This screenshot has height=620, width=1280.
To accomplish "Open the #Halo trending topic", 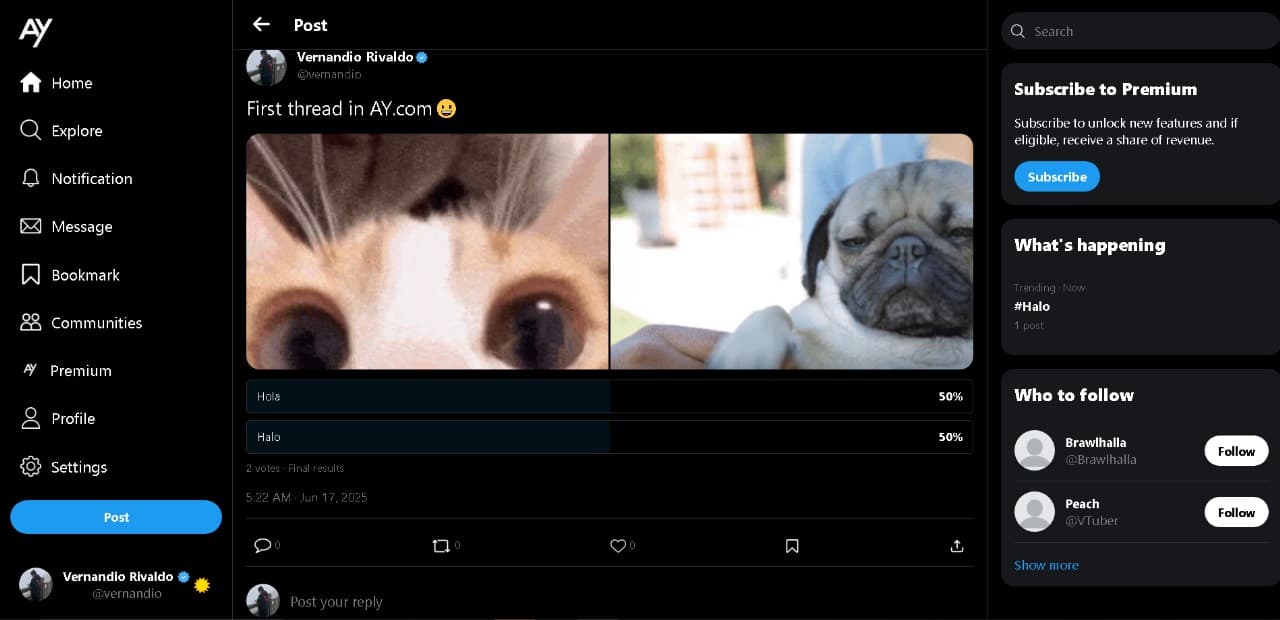I will [x=1032, y=307].
